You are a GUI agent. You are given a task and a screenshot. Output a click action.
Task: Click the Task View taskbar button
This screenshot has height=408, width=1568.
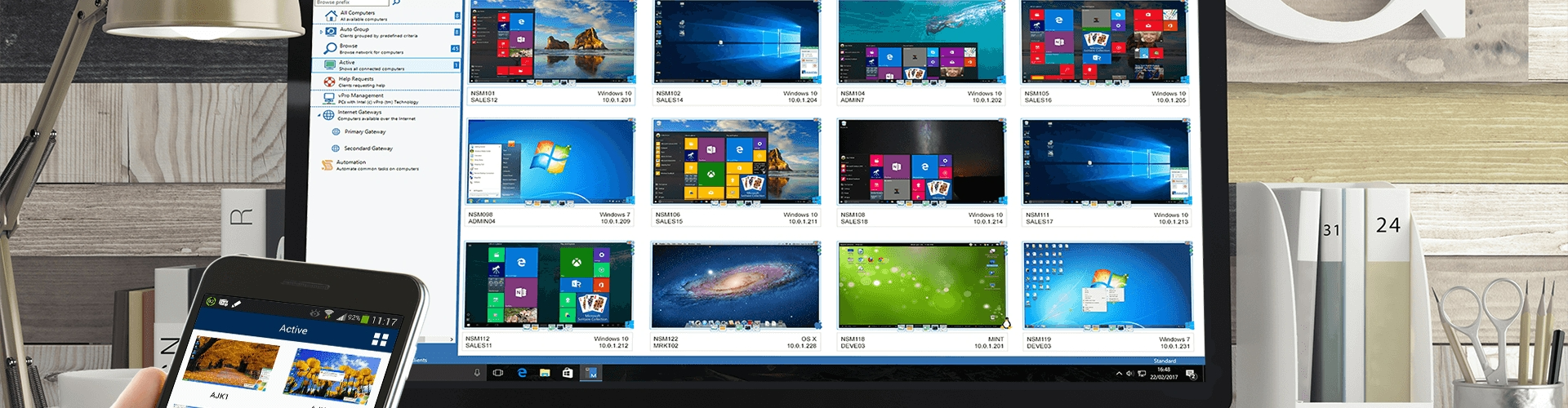pyautogui.click(x=498, y=373)
